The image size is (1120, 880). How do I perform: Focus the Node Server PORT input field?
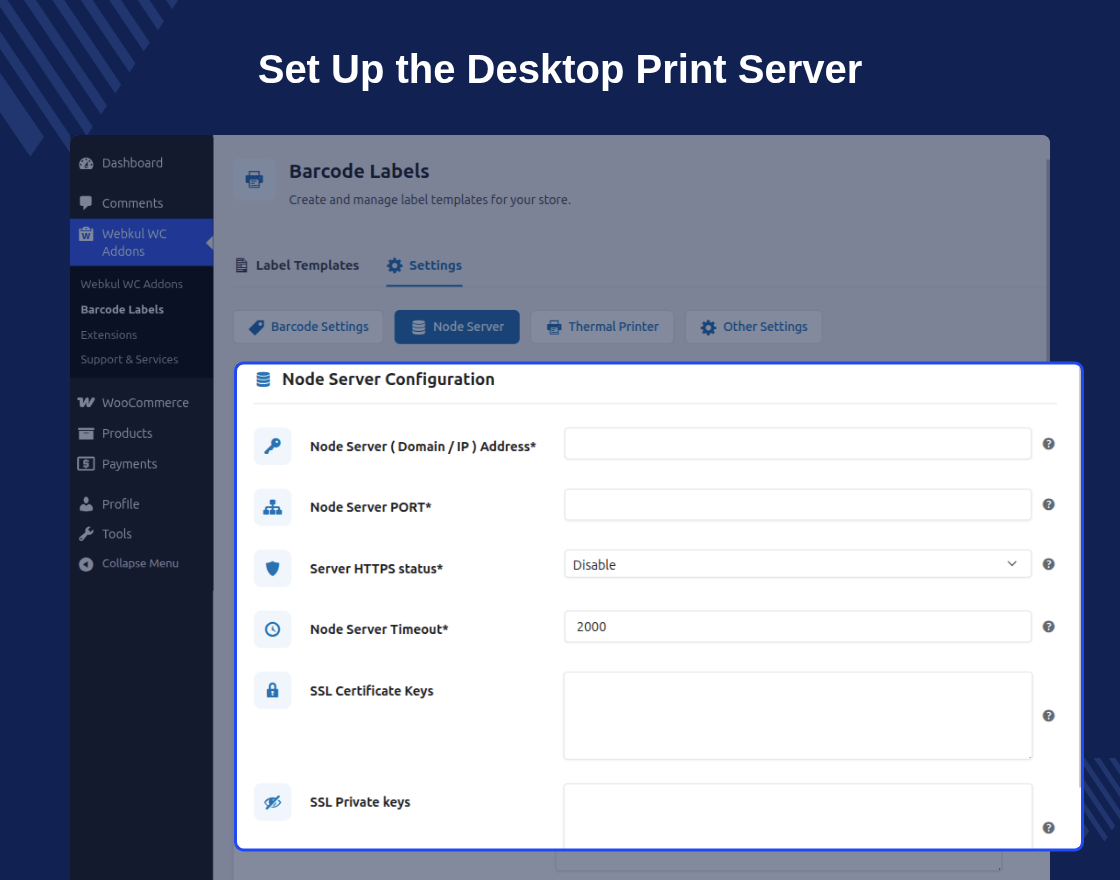(797, 504)
